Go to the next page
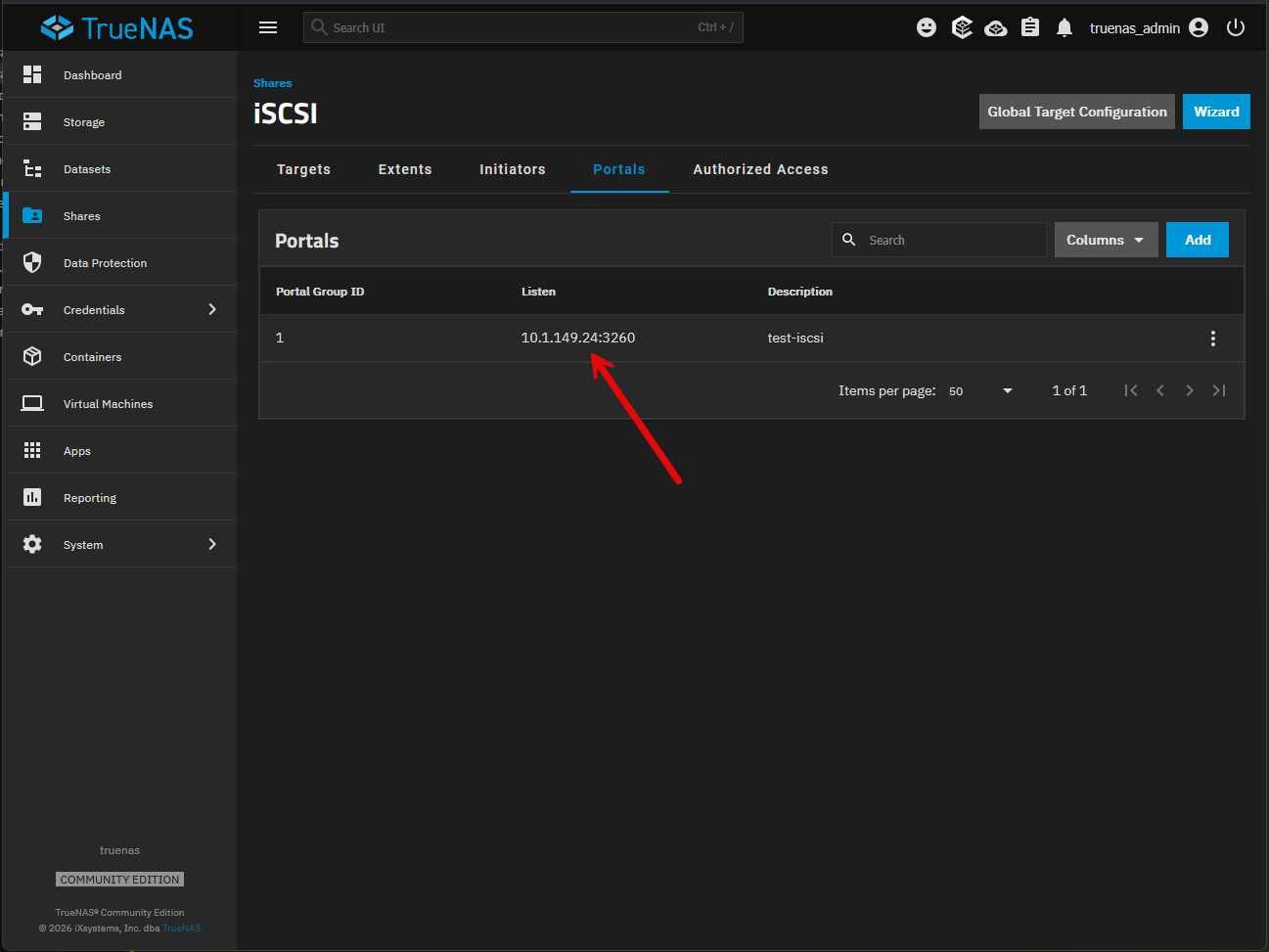1269x952 pixels. 1190,390
